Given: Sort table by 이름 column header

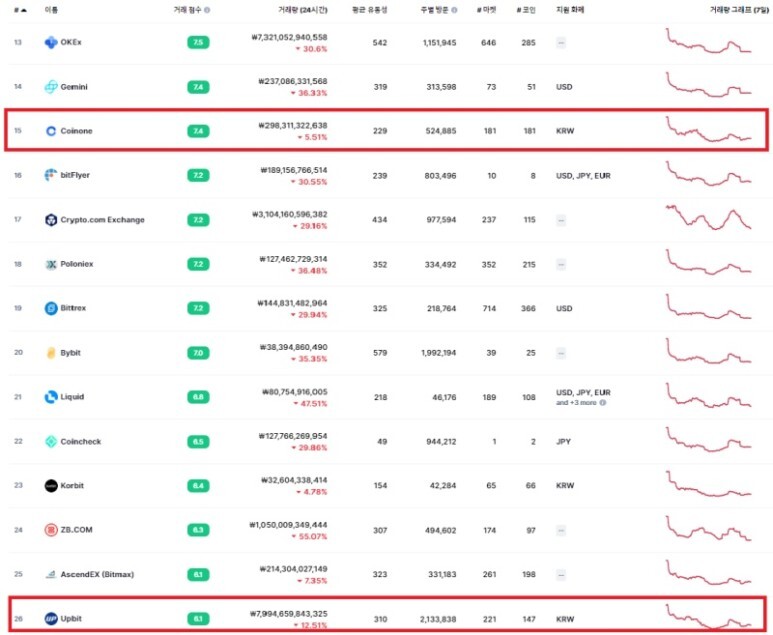Looking at the screenshot, I should [x=51, y=10].
